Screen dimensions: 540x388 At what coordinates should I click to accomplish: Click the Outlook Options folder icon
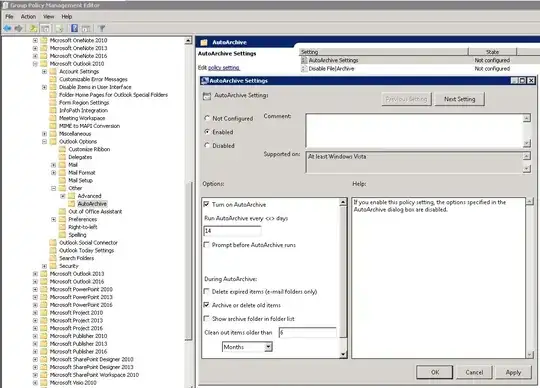(53, 141)
